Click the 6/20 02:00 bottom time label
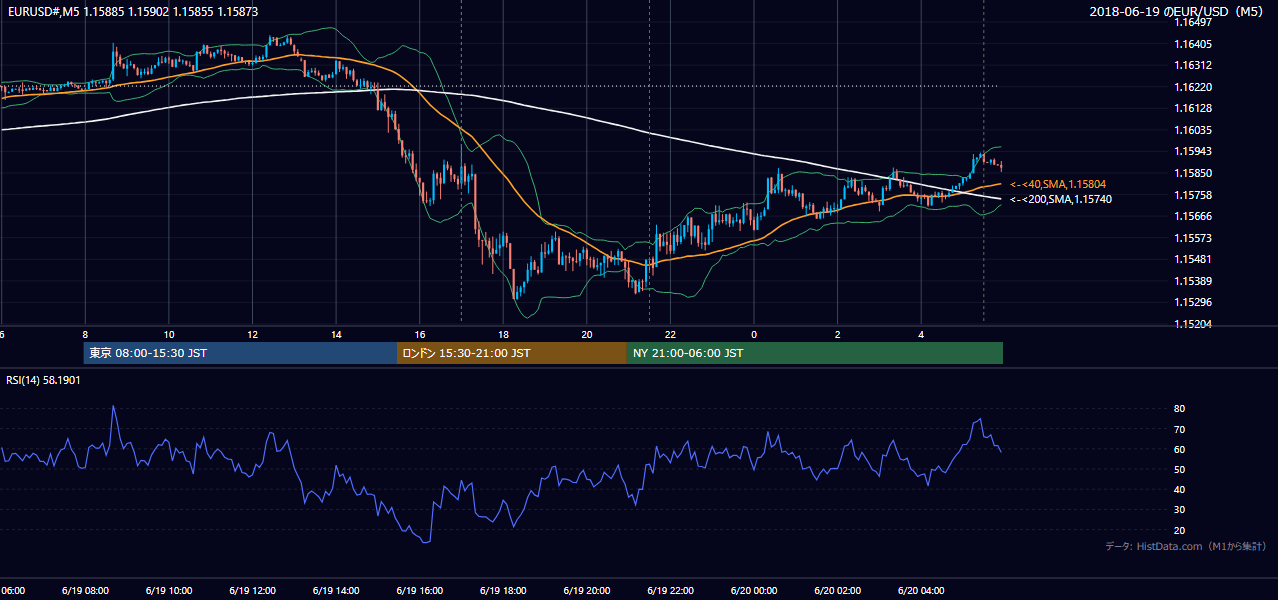1278x600 pixels. click(x=836, y=590)
